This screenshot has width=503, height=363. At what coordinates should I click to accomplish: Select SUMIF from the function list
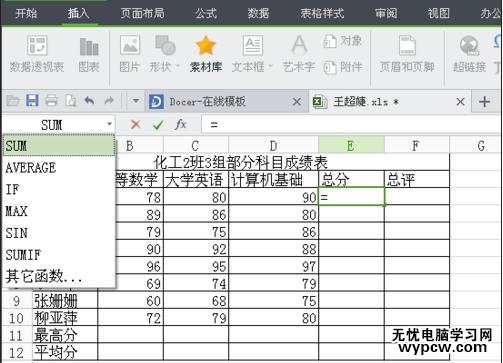click(59, 255)
